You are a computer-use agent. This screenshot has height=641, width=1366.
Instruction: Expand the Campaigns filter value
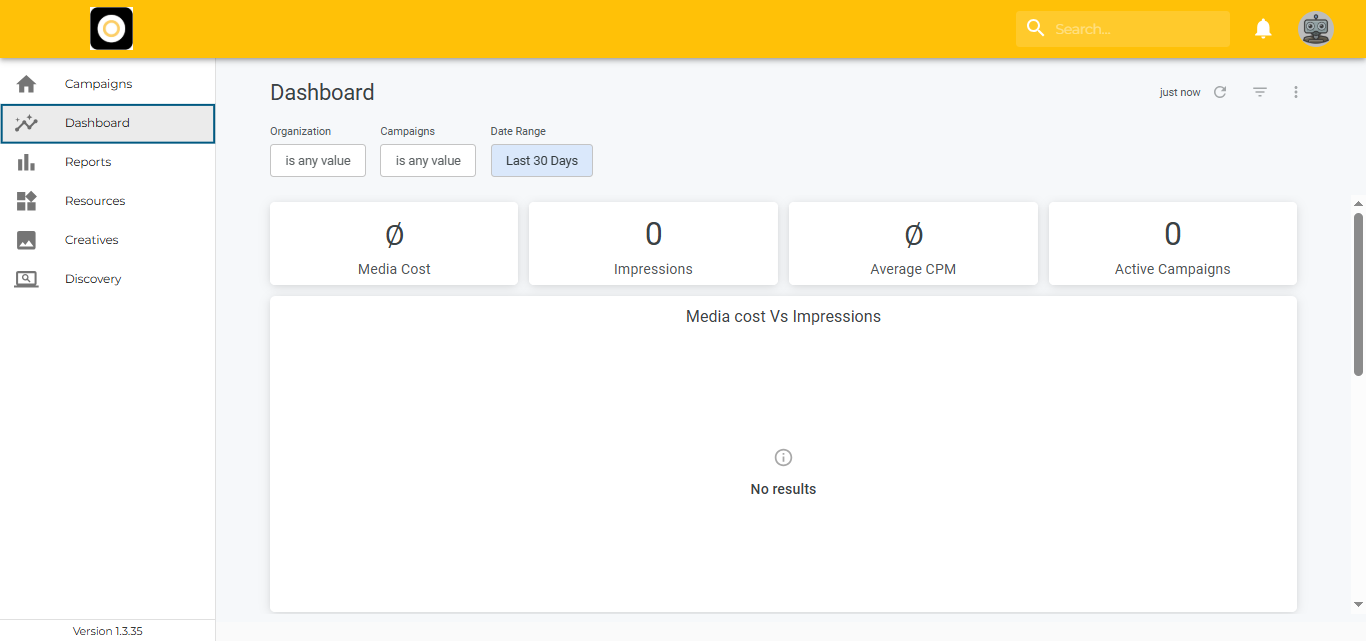tap(428, 161)
